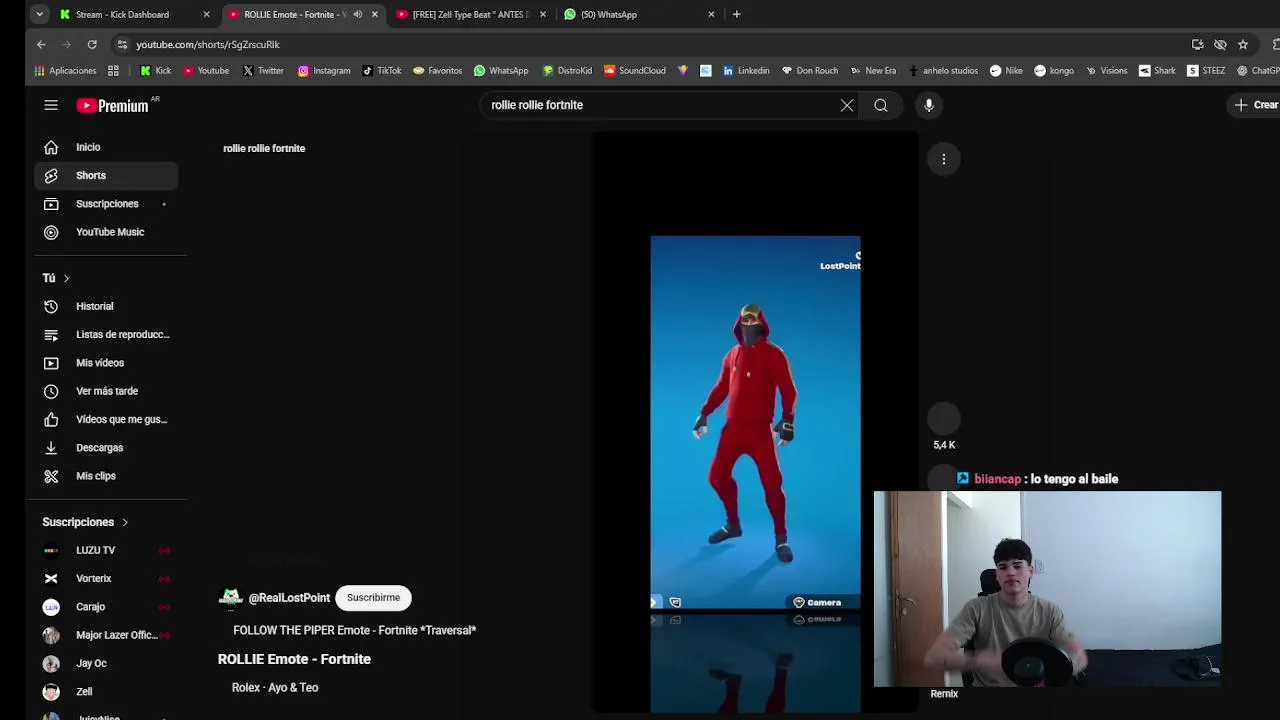Open the YouTube hamburger guide menu
1280x720 pixels.
(x=51, y=105)
